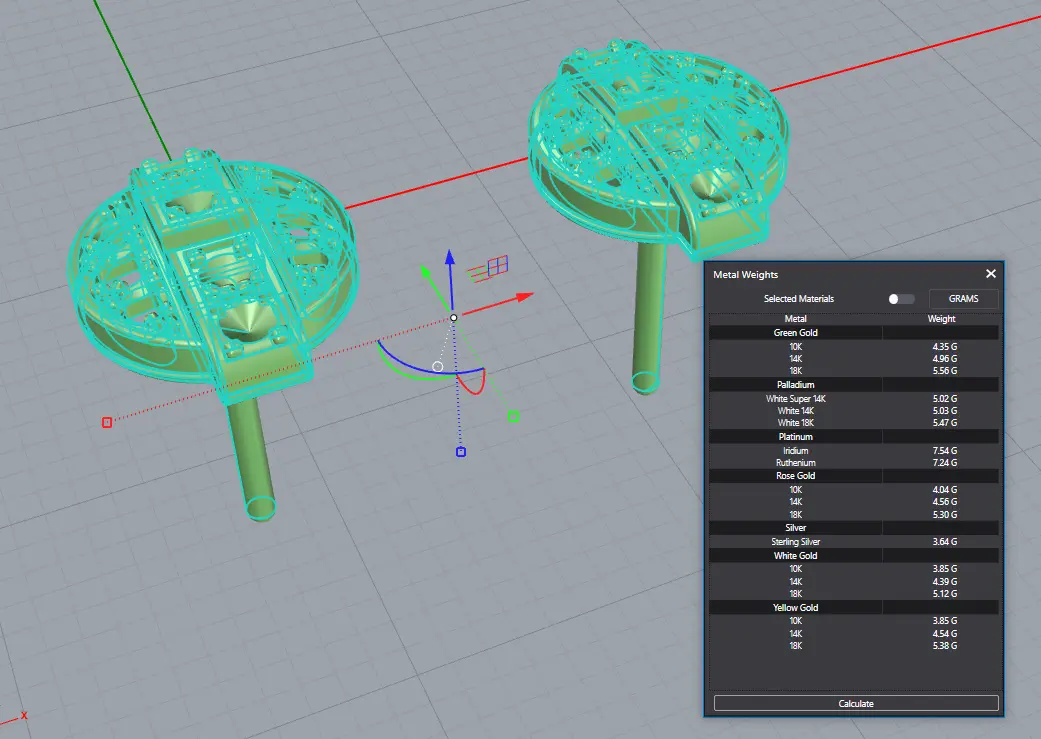Close the Metal Weights panel
The width and height of the screenshot is (1041, 739).
[991, 274]
